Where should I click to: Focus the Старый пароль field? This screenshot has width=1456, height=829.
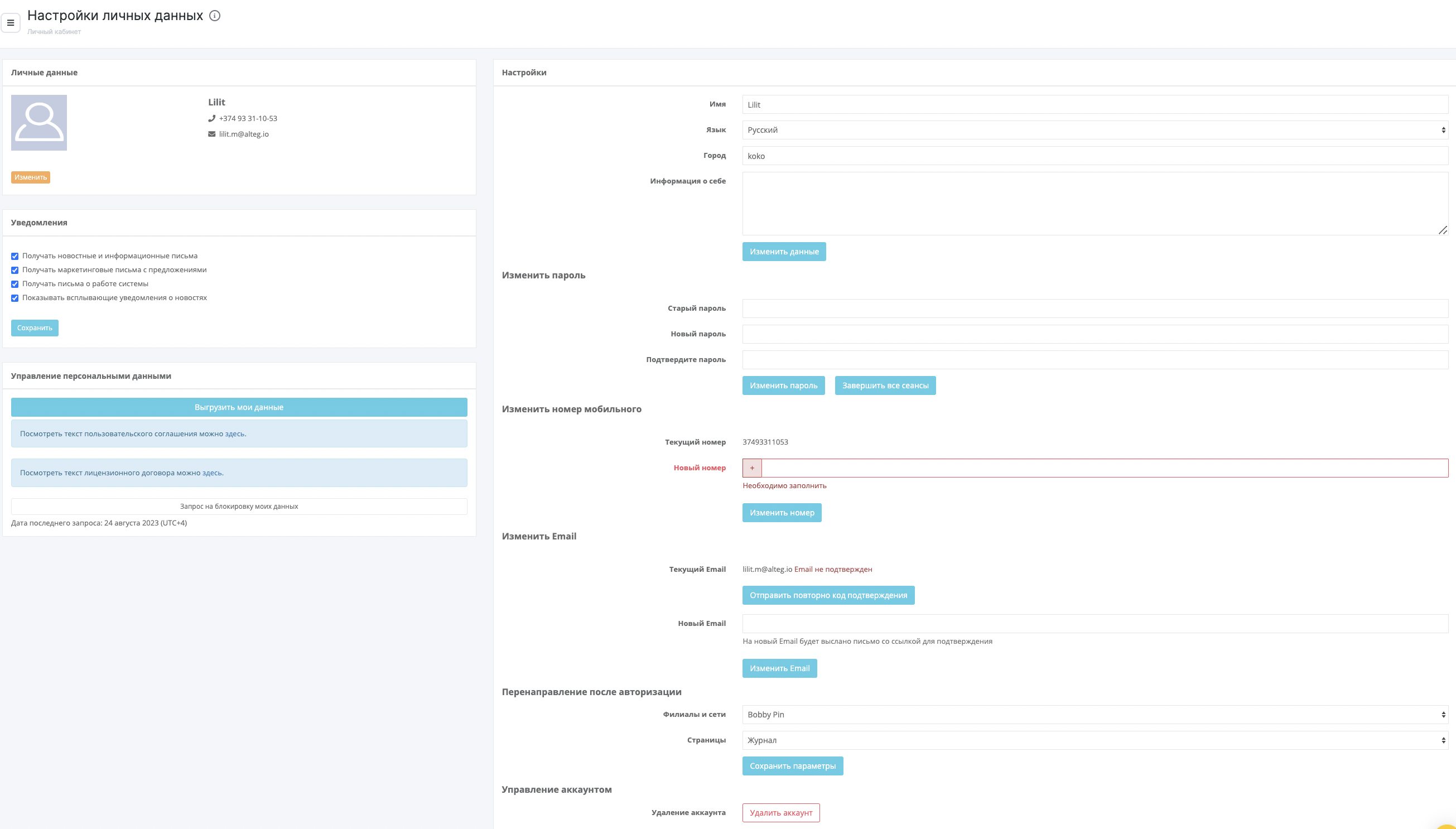click(x=1095, y=309)
